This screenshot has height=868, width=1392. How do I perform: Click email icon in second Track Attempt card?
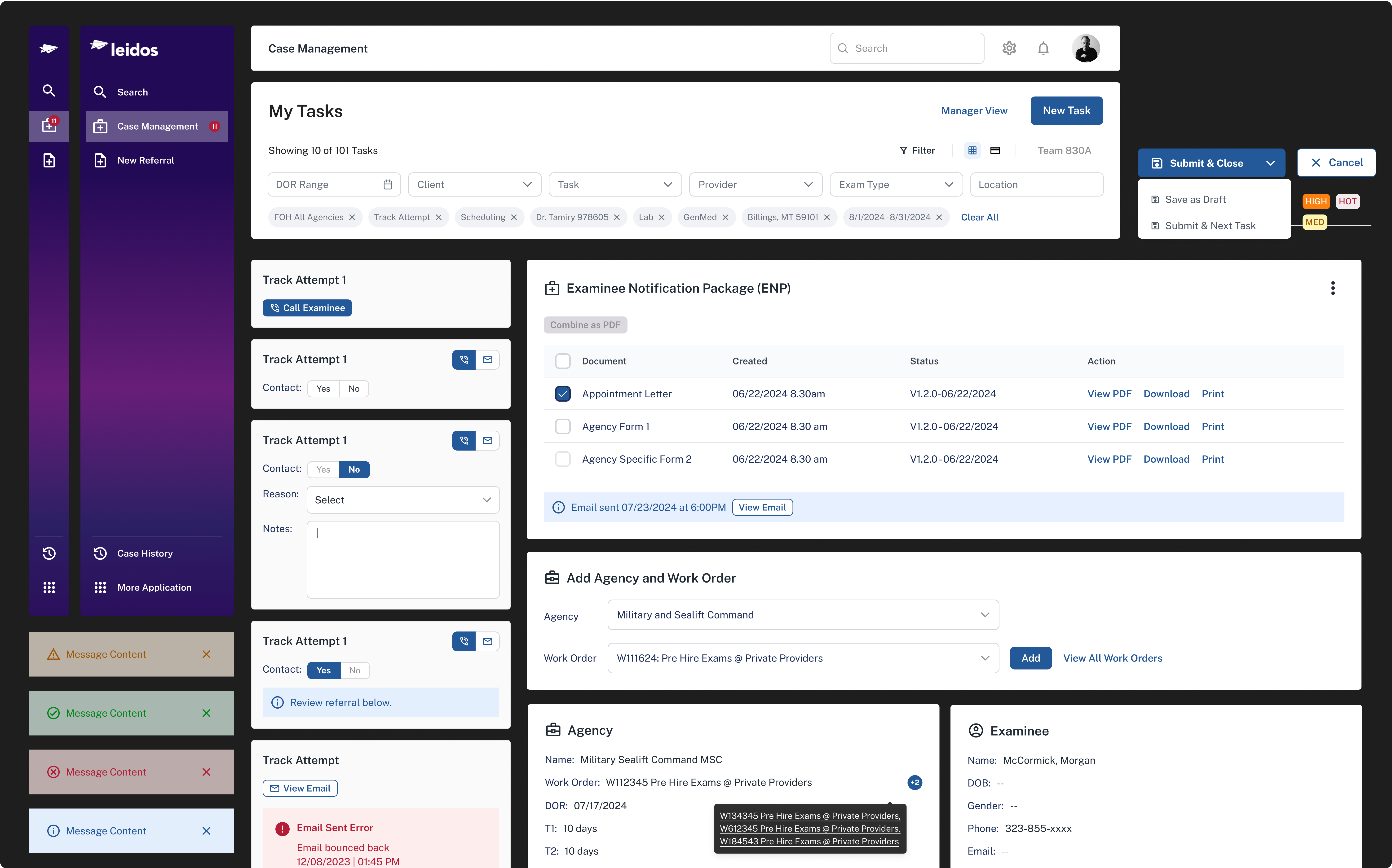[x=488, y=360]
